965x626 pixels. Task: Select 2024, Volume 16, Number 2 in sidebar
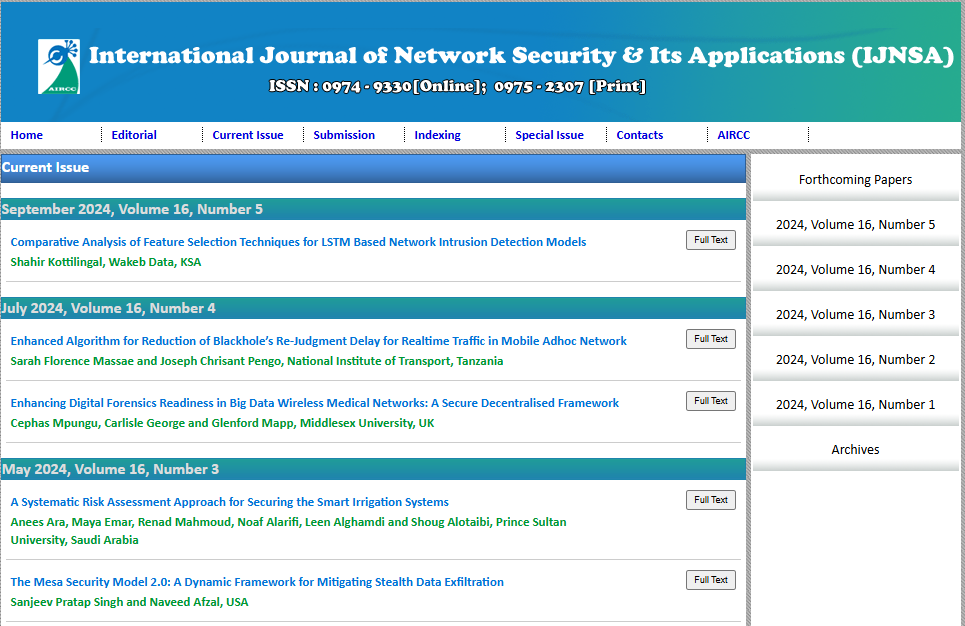(855, 359)
